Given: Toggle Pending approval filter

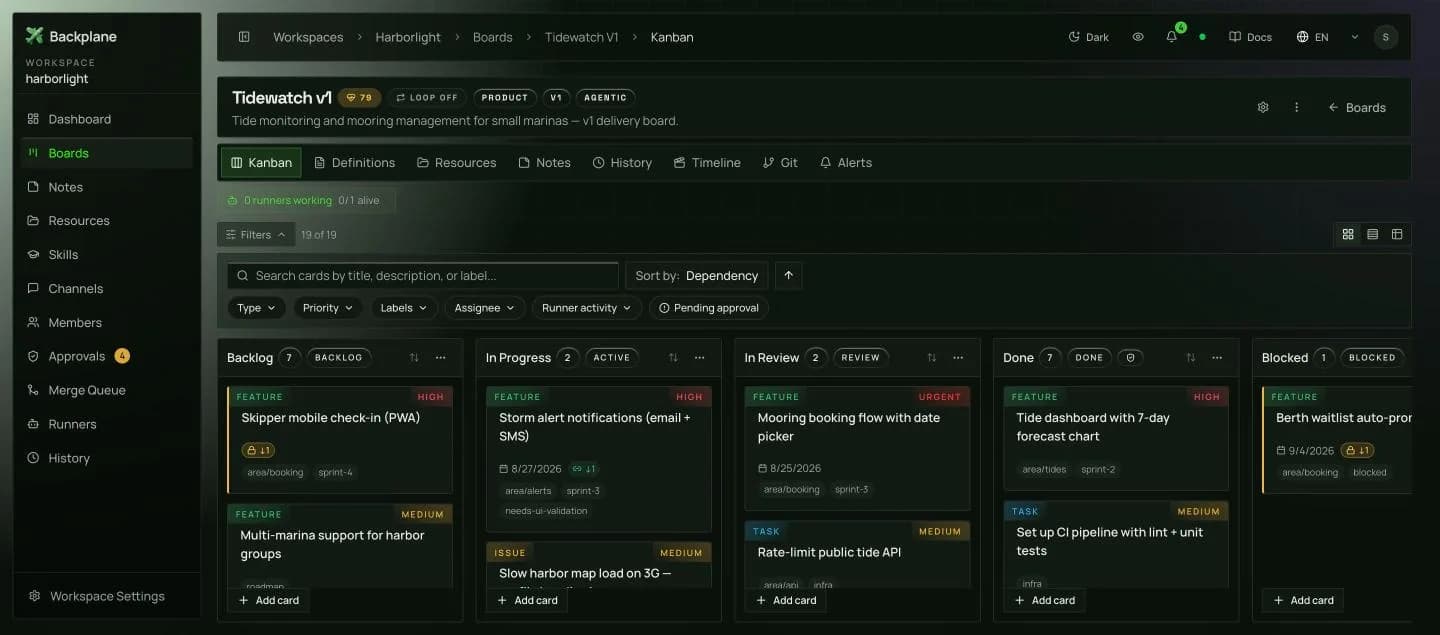Looking at the screenshot, I should pos(709,308).
